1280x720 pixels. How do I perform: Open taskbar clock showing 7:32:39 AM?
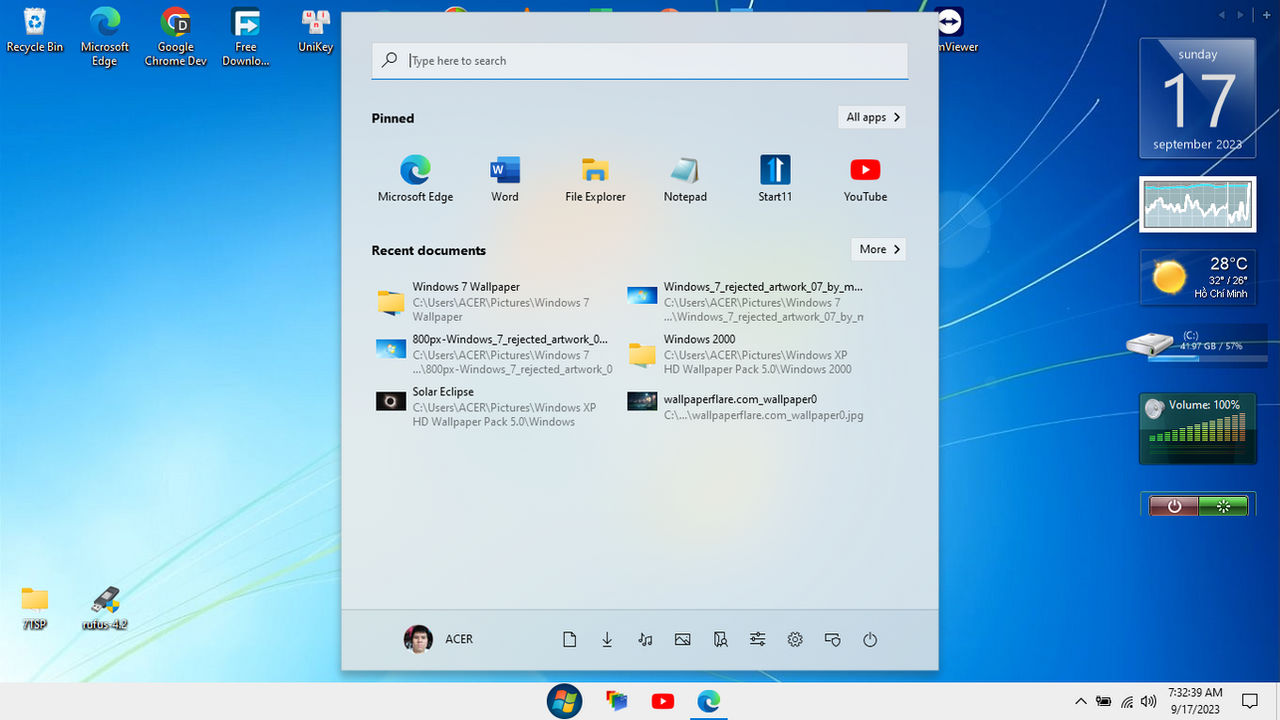(x=1195, y=701)
